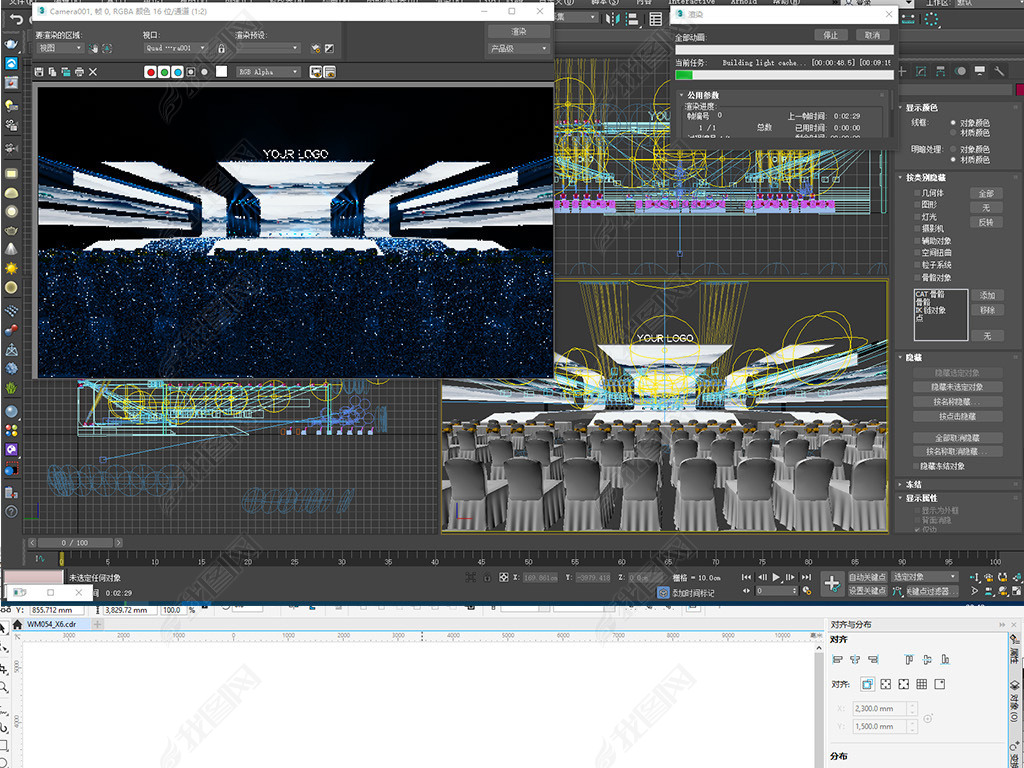Expand the 冻结 rollout

click(x=913, y=485)
